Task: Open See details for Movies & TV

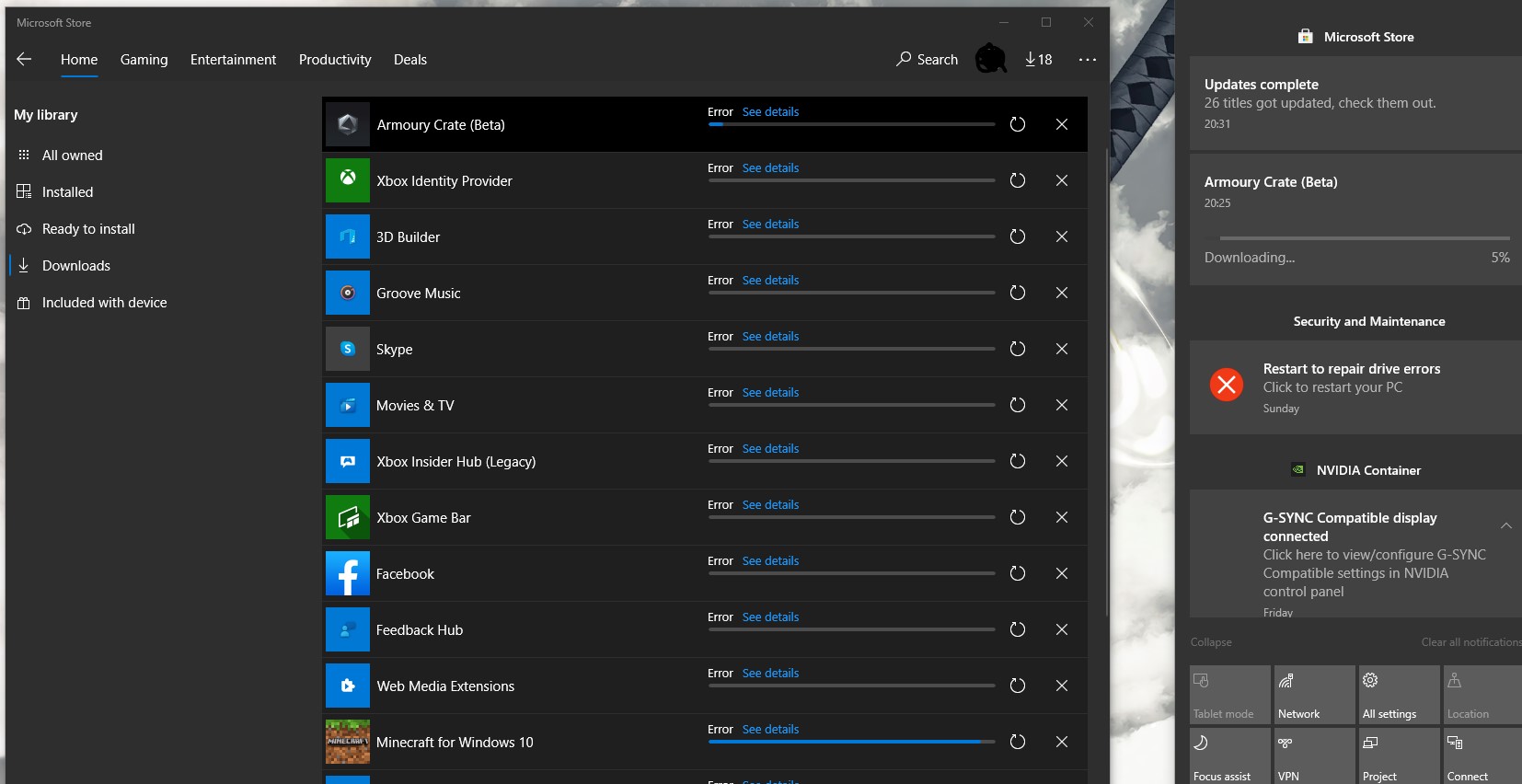Action: [770, 393]
